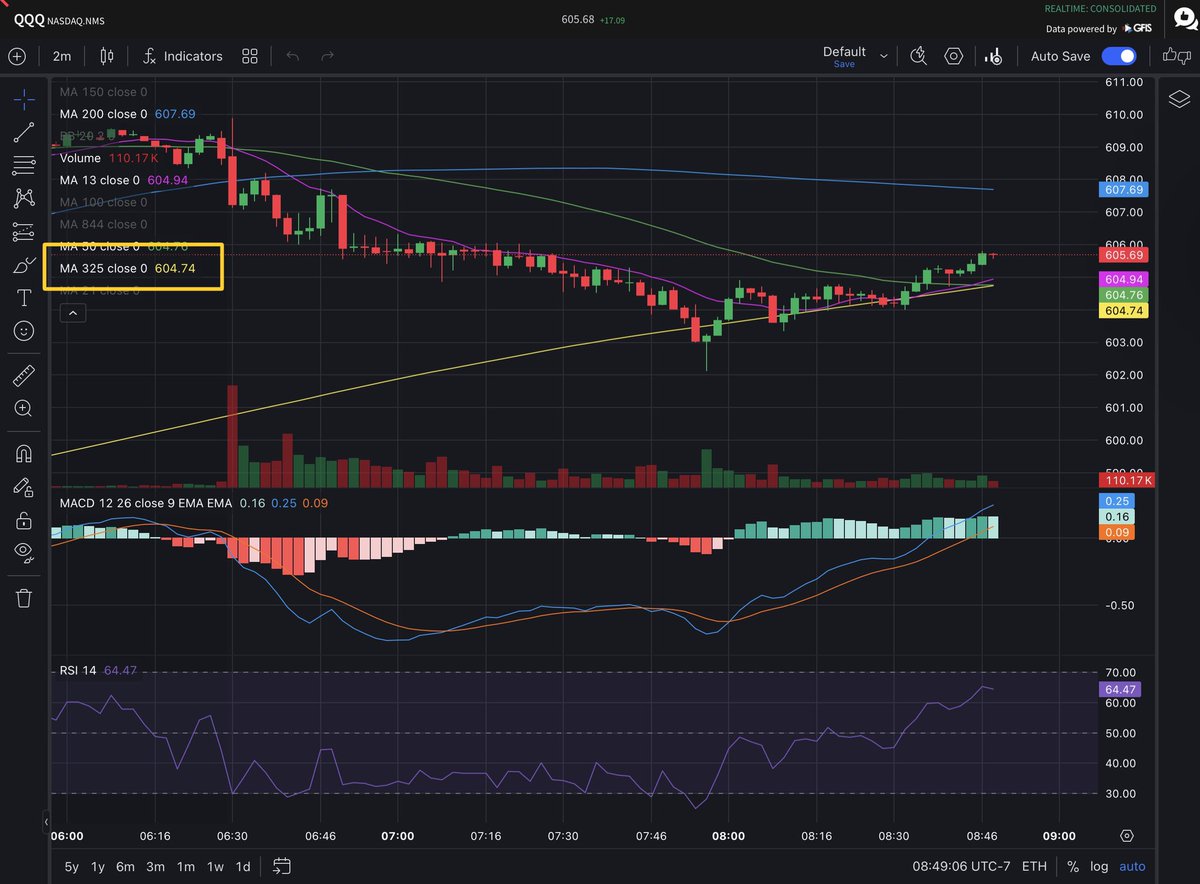Remove drawings with the trash icon
The width and height of the screenshot is (1200, 884).
click(24, 598)
